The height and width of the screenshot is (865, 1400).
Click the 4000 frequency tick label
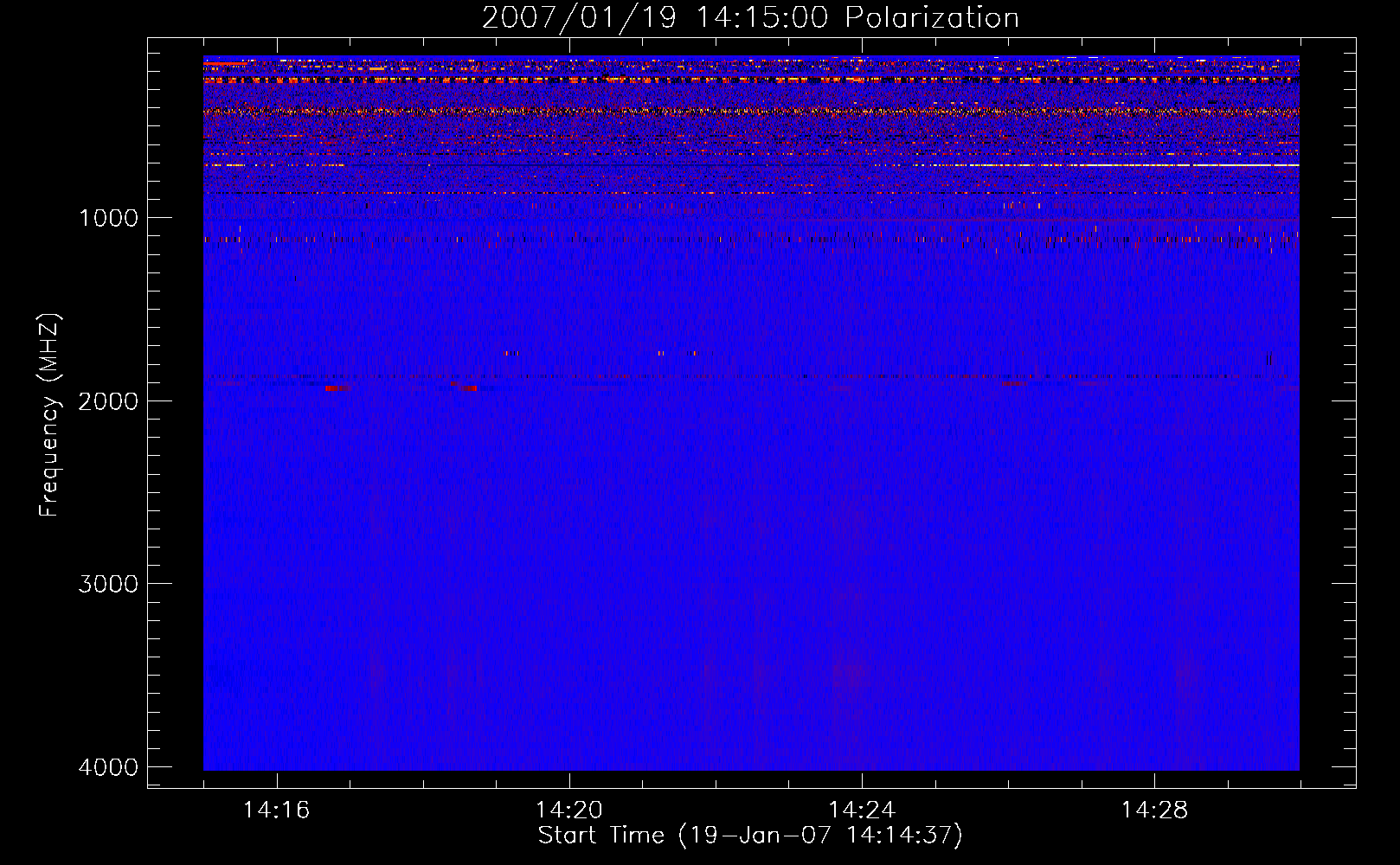pos(108,767)
